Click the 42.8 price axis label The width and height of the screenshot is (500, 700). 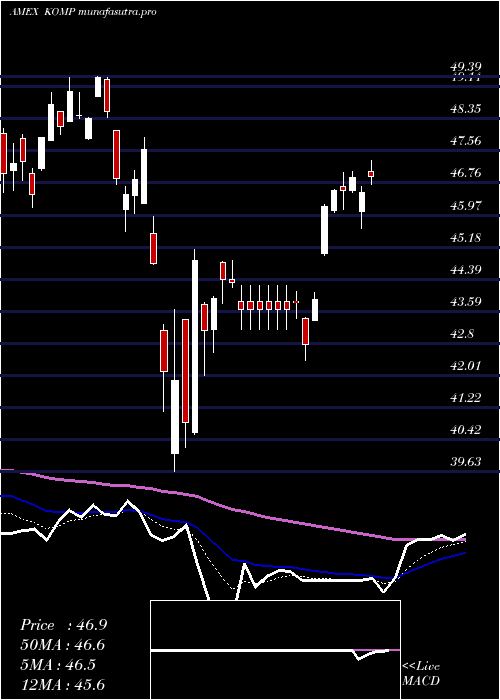tap(463, 333)
